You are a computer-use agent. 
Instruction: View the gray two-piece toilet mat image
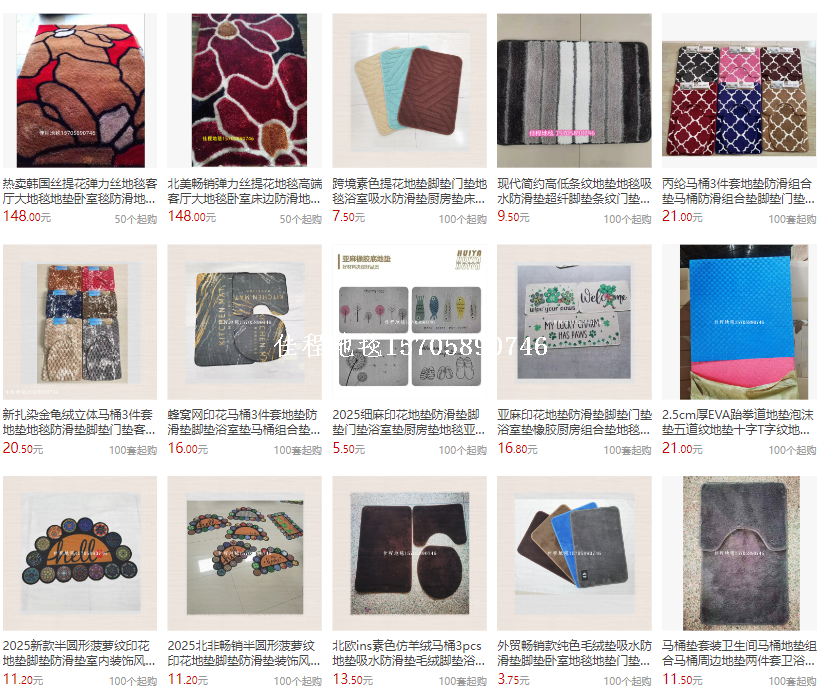[739, 553]
